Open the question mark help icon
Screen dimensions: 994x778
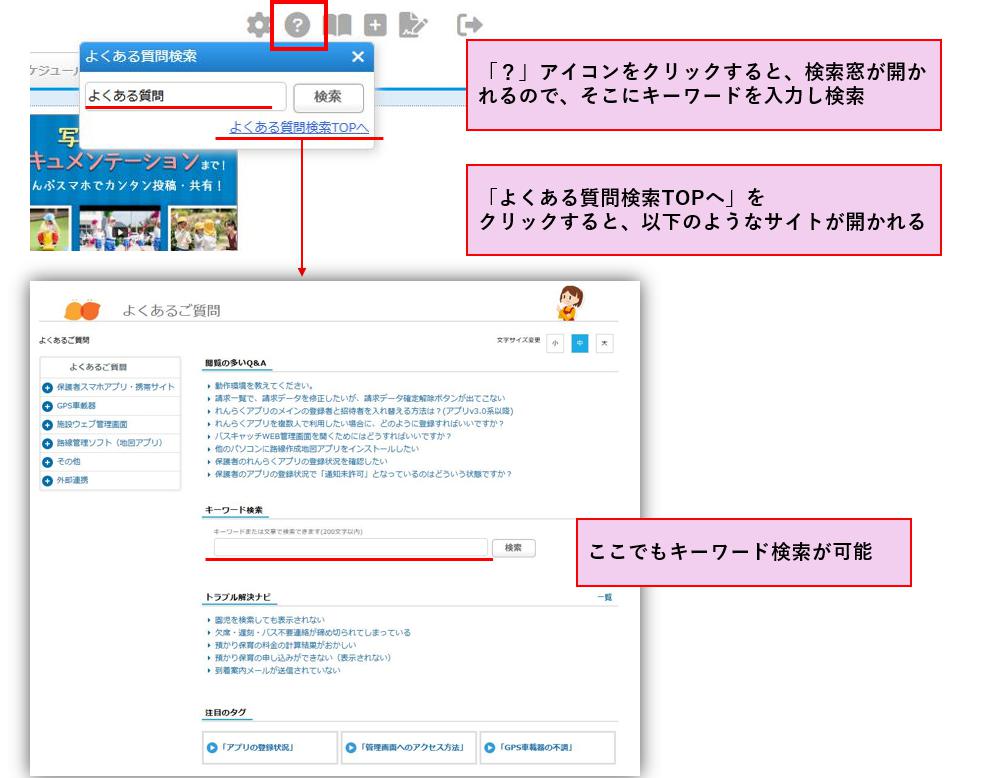[x=297, y=24]
